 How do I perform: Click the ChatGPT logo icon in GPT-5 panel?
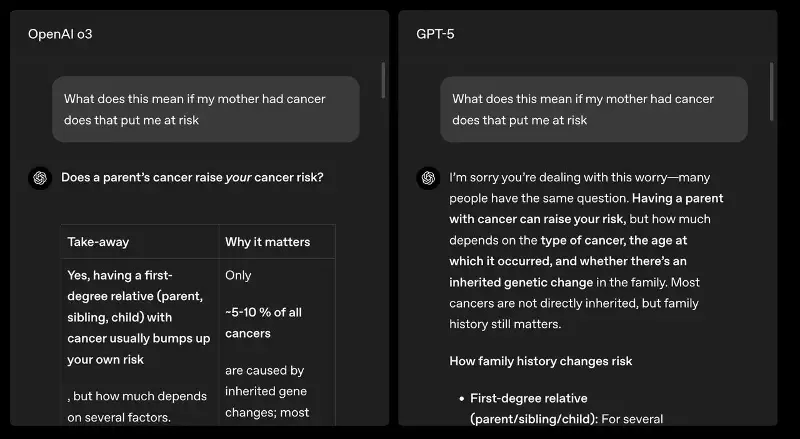(x=428, y=178)
